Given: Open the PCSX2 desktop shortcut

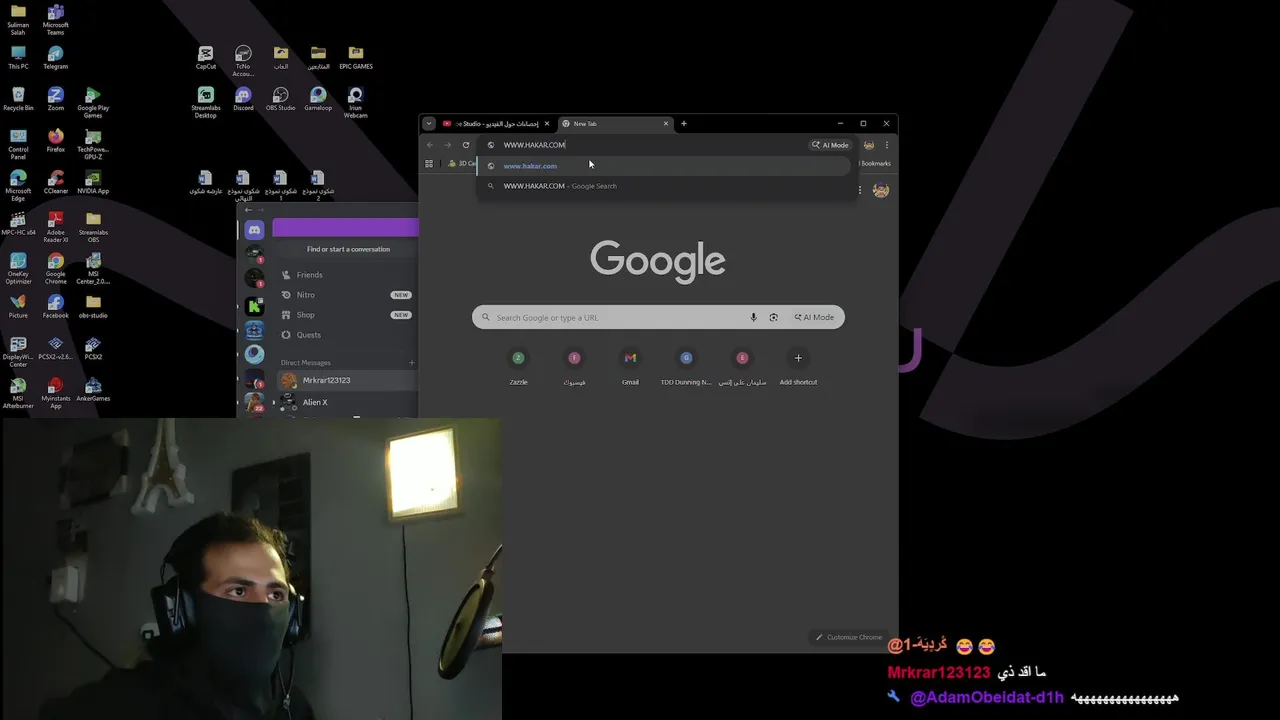Looking at the screenshot, I should (x=93, y=348).
